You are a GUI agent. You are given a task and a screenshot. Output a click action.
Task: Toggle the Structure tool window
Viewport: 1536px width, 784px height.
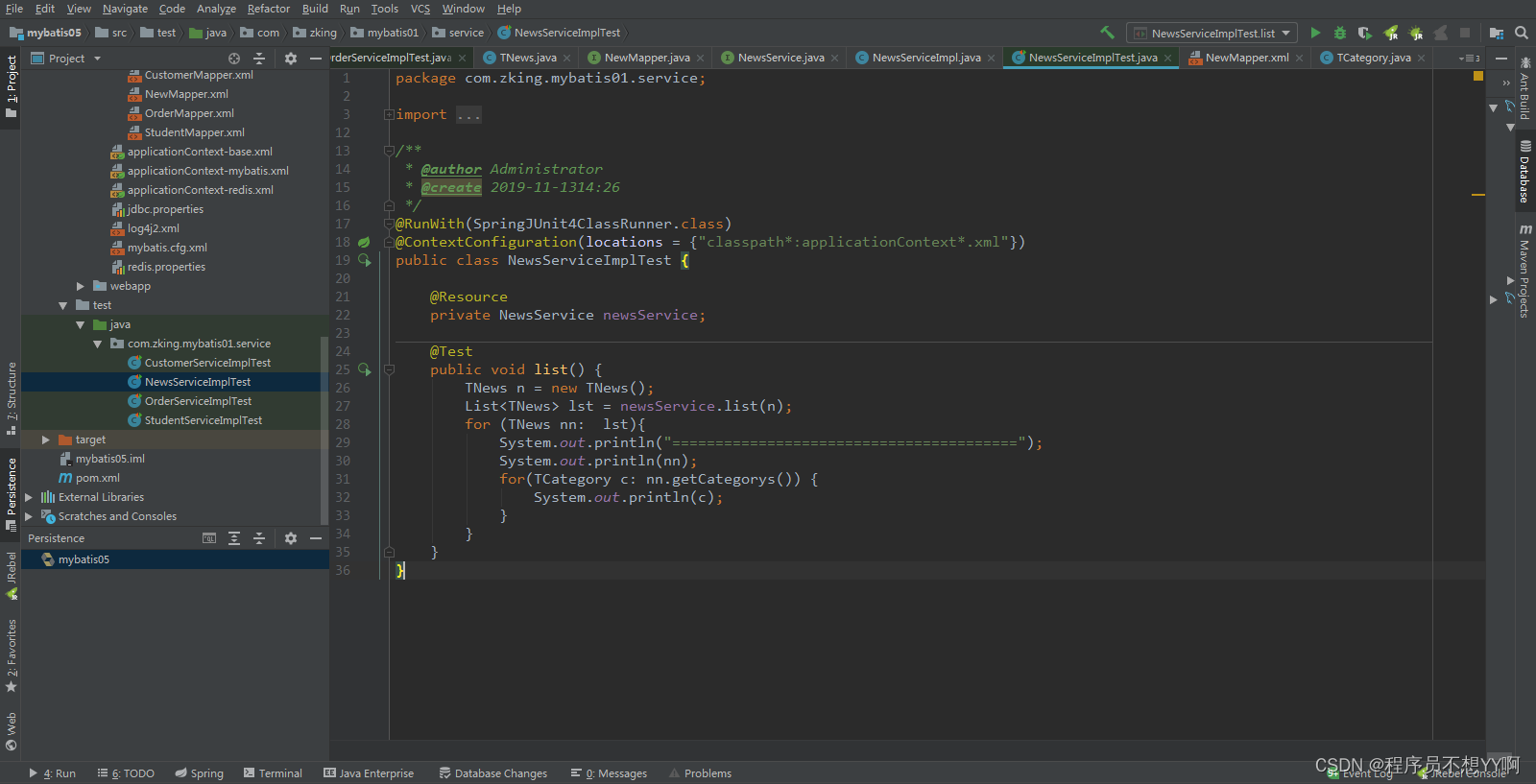12,398
